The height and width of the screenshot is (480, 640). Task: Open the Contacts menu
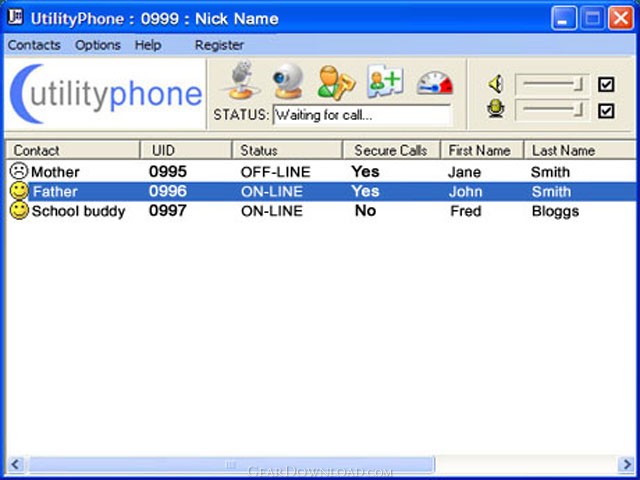pos(34,45)
